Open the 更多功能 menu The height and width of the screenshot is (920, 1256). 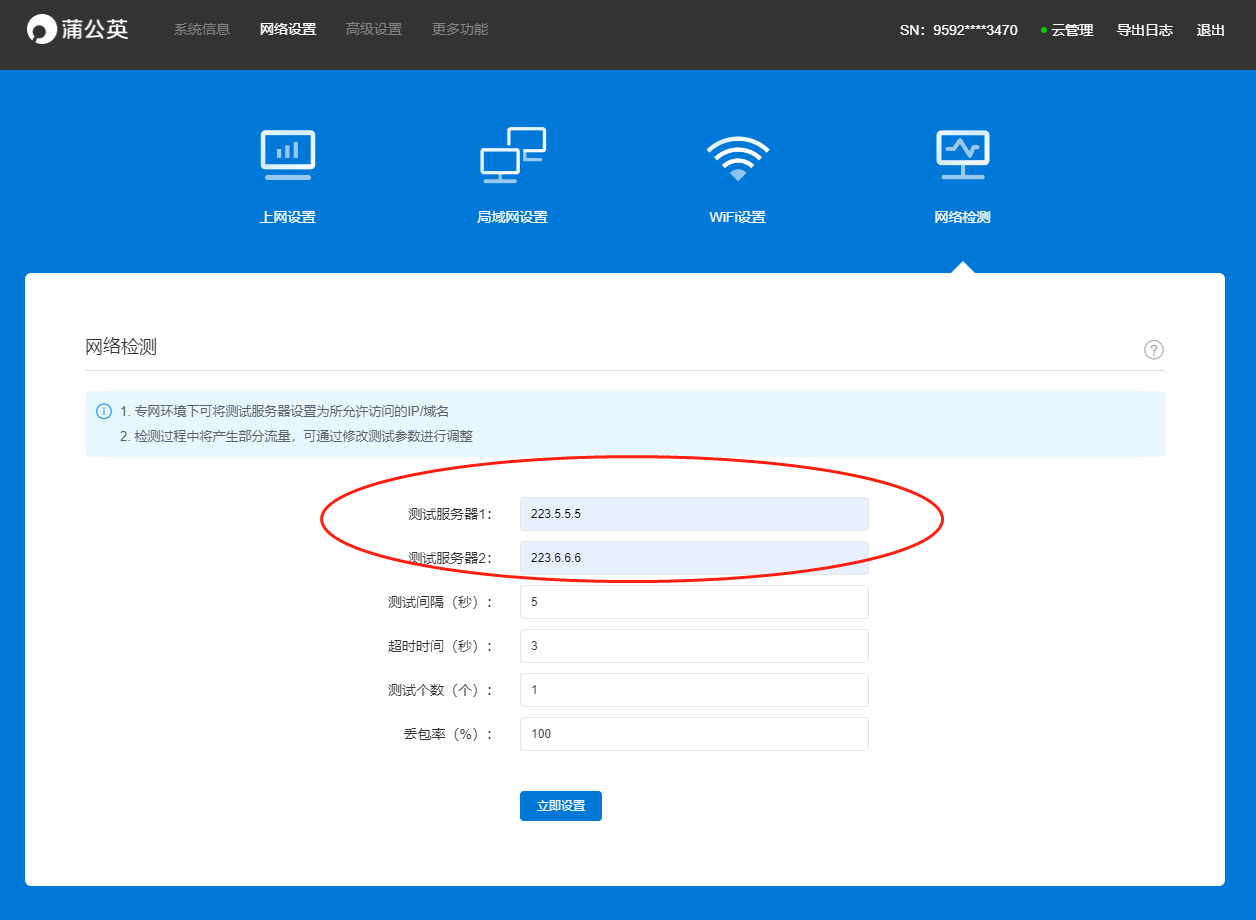pos(460,30)
